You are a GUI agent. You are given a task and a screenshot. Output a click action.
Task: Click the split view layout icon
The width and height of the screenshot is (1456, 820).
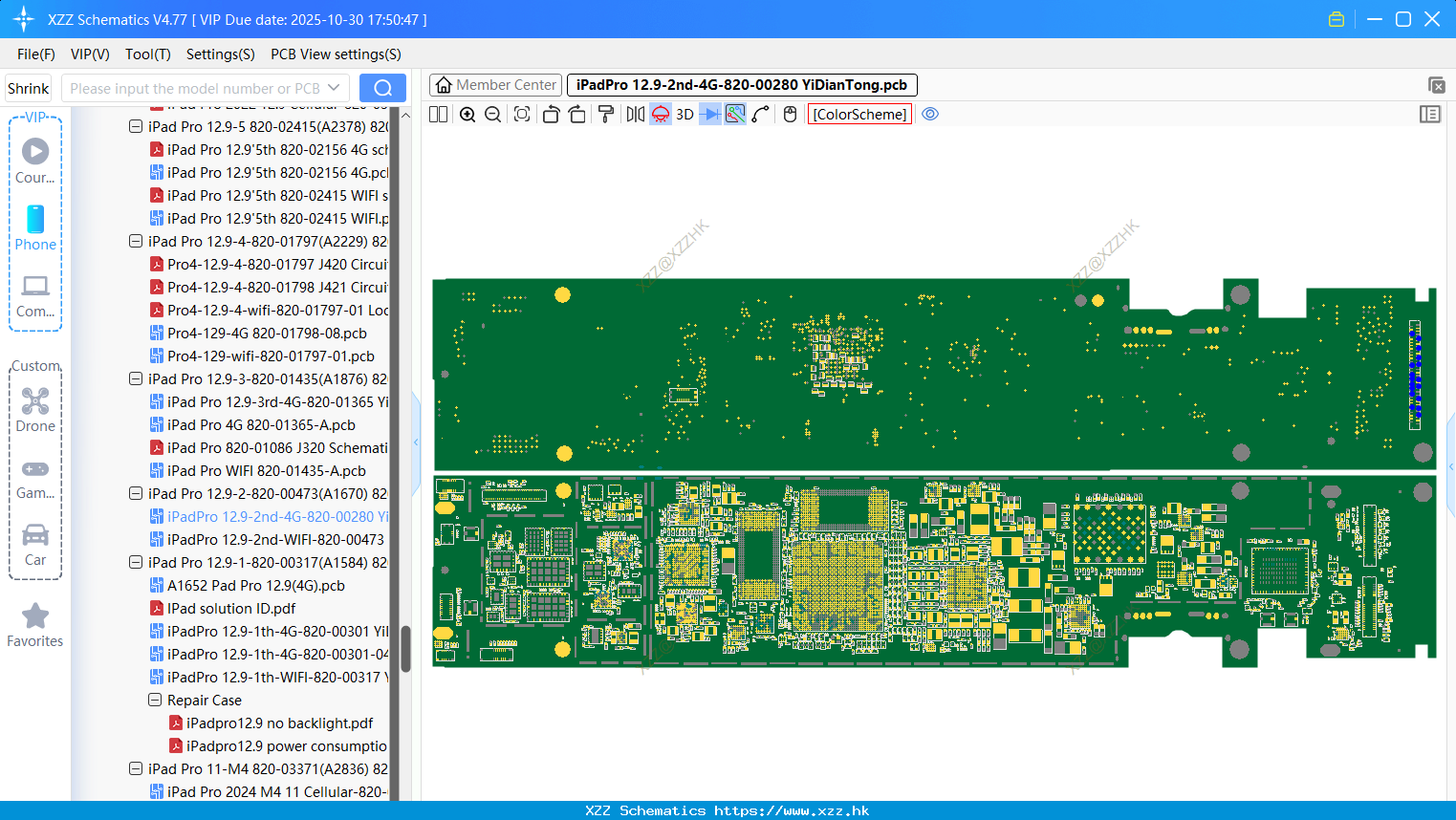438,114
